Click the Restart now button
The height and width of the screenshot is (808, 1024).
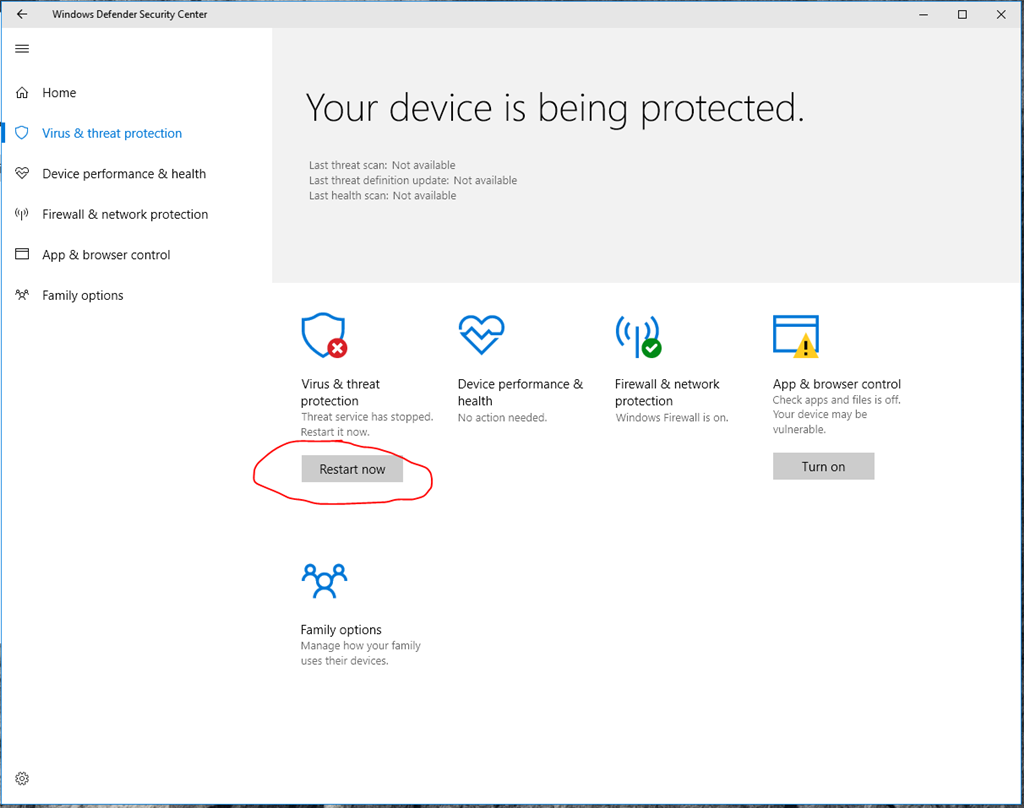(352, 469)
